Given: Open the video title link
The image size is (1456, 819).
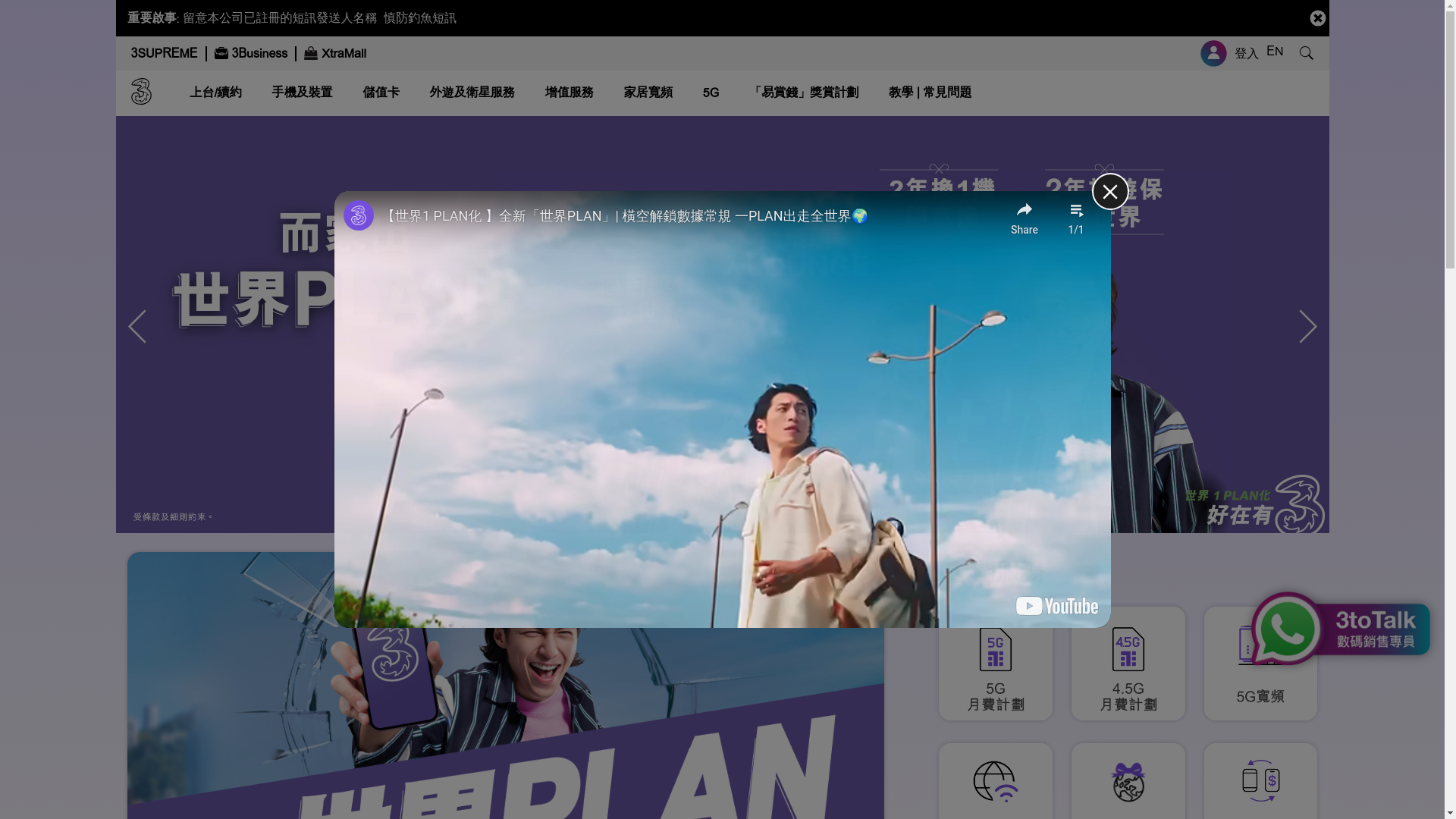Looking at the screenshot, I should 626,216.
